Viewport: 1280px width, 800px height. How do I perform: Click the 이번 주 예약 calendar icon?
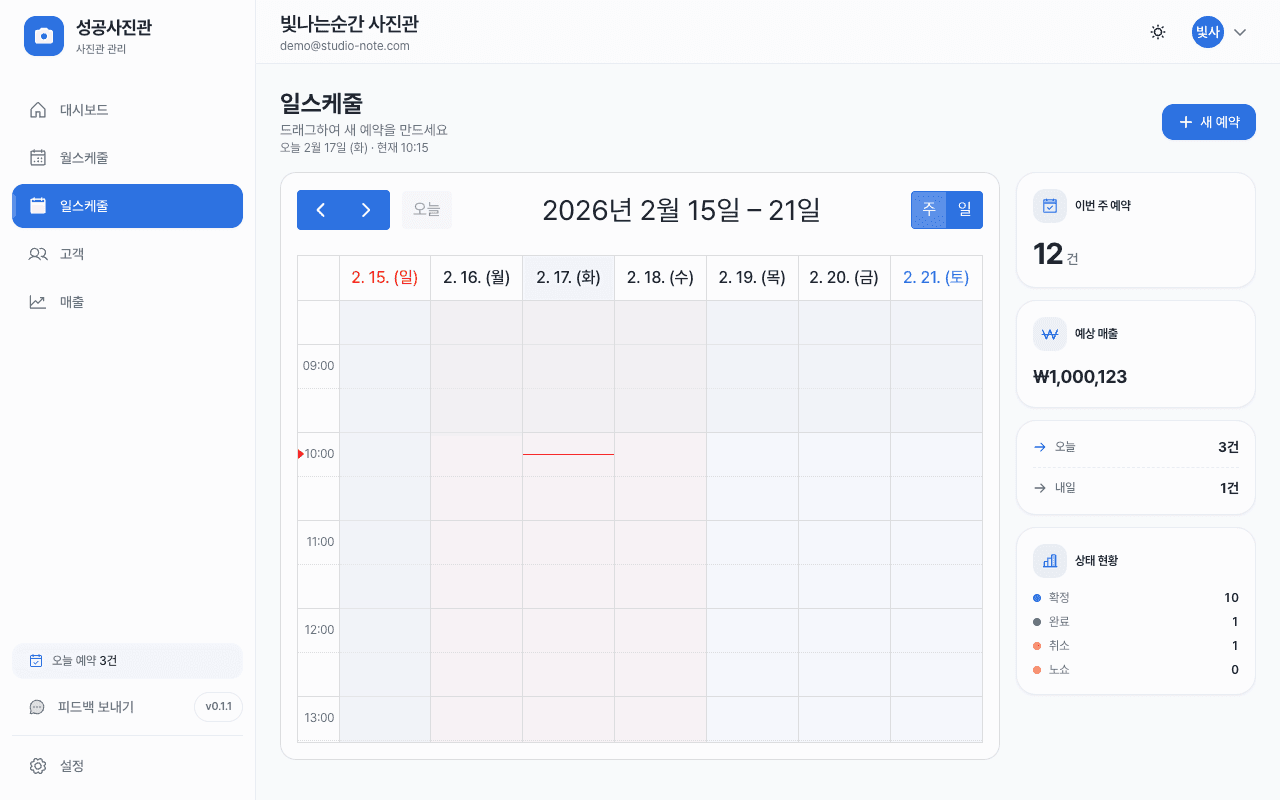1049,205
